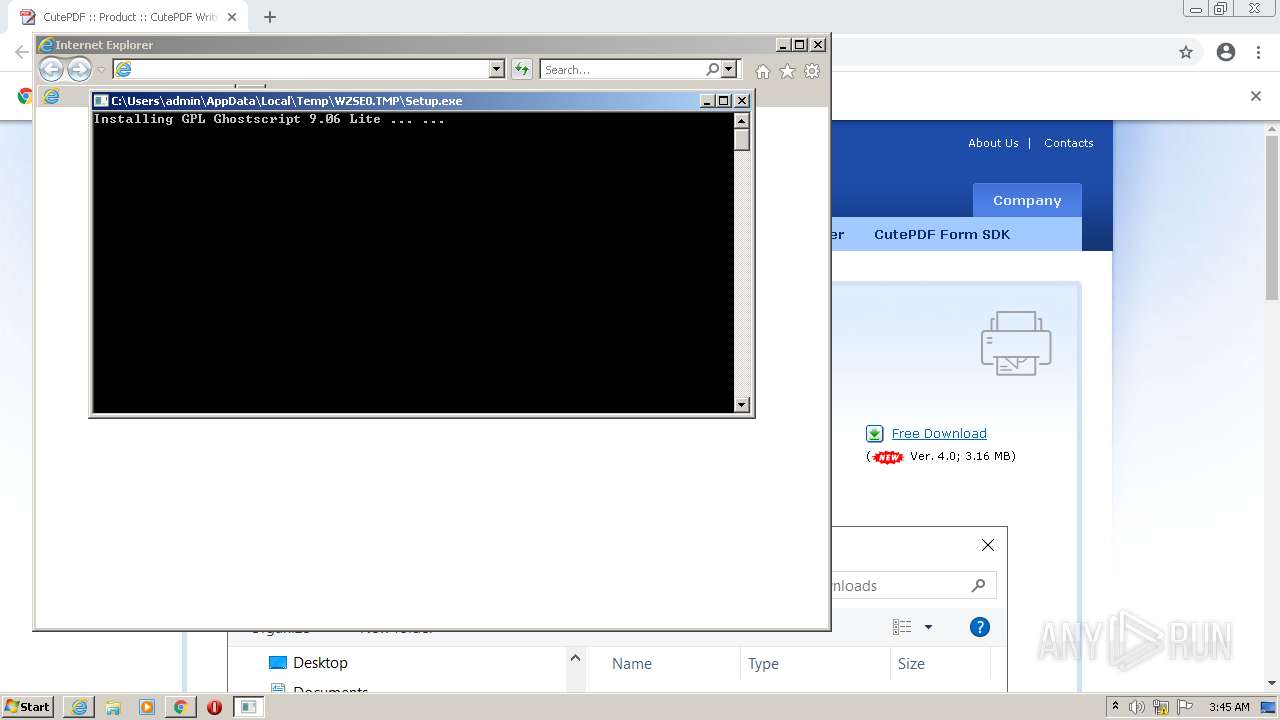Open view options dropdown arrow in file dialog
The image size is (1280, 720).
click(928, 627)
